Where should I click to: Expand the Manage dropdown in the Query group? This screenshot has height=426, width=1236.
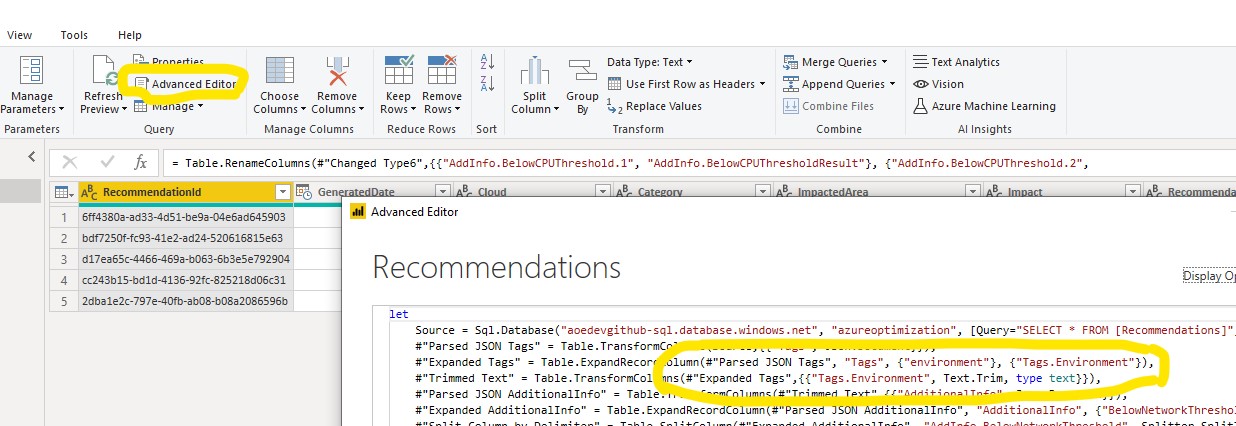[x=199, y=106]
